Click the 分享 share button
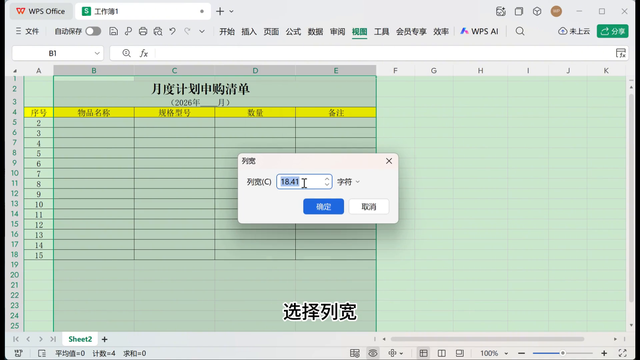 pos(612,31)
